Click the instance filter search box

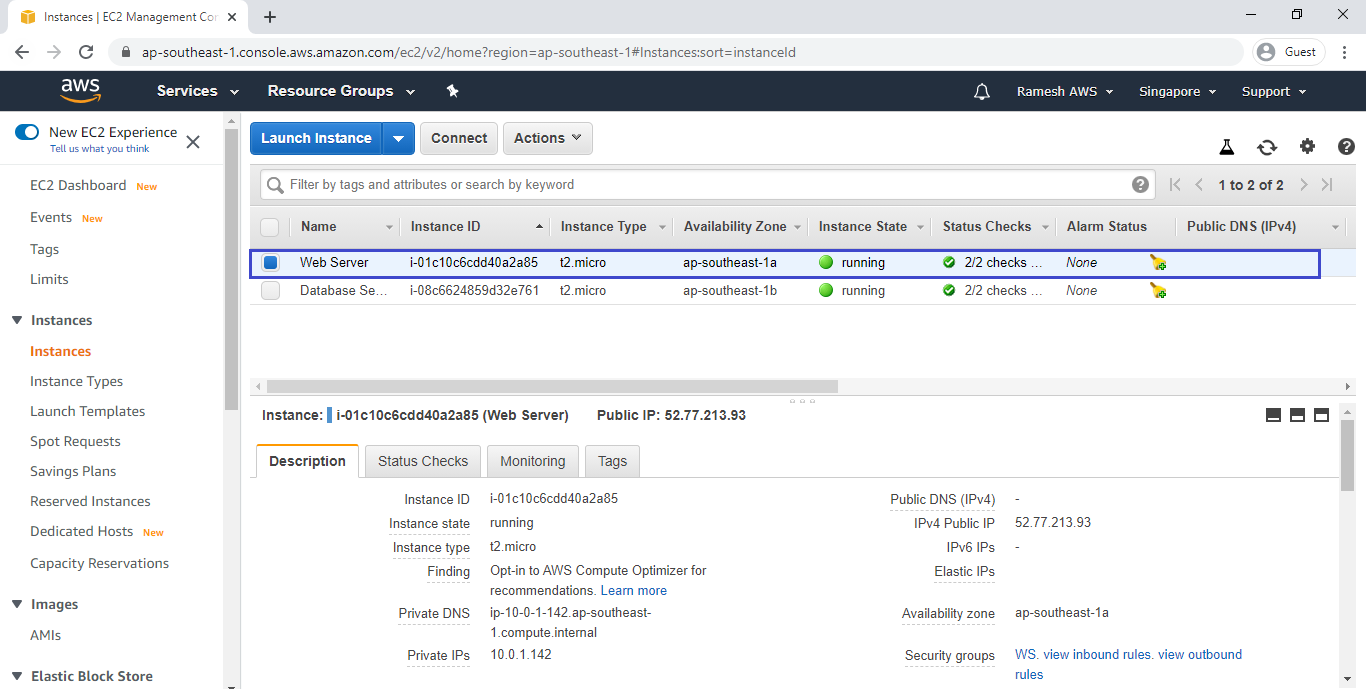708,185
